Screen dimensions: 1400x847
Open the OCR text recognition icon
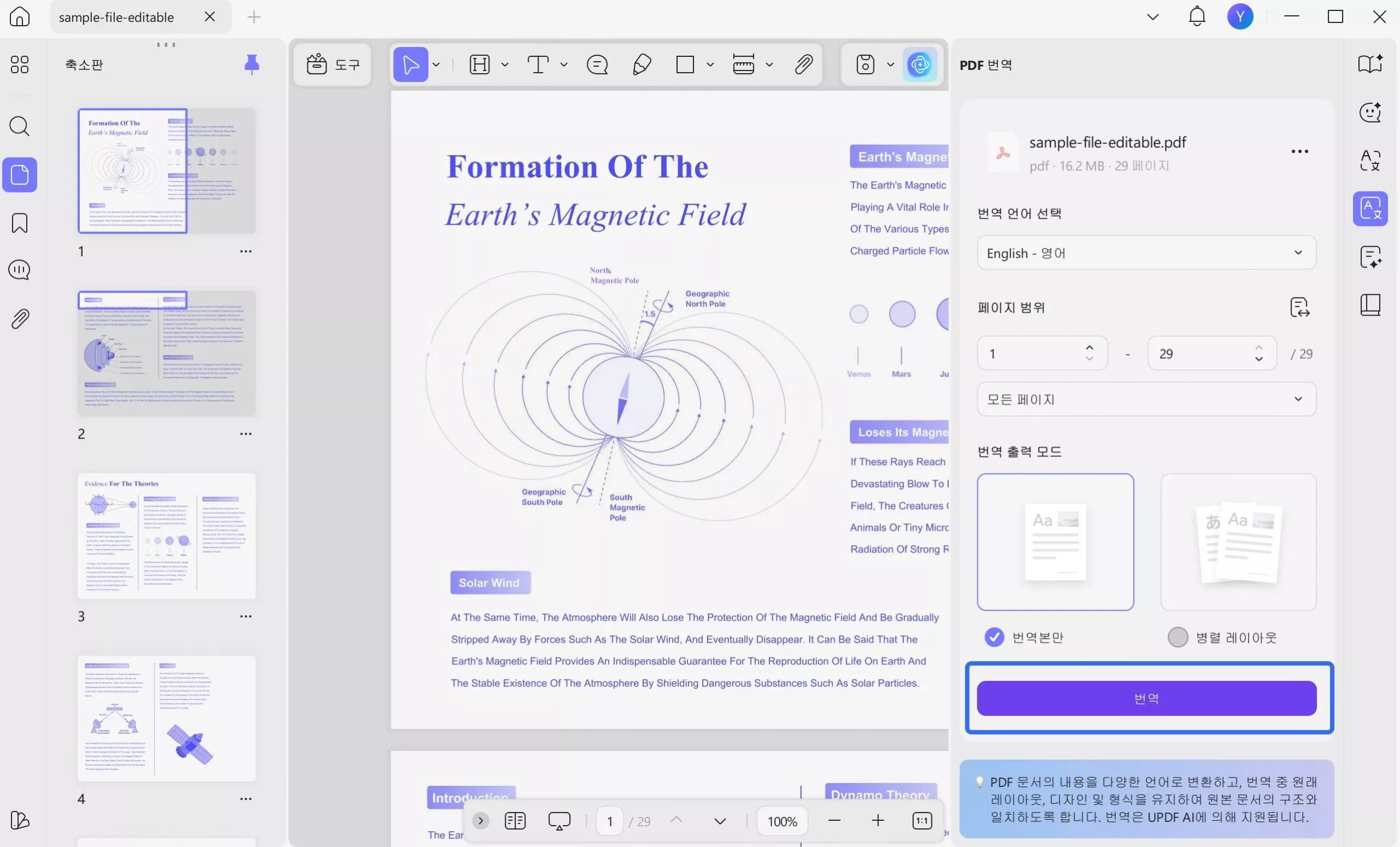coord(1370,160)
